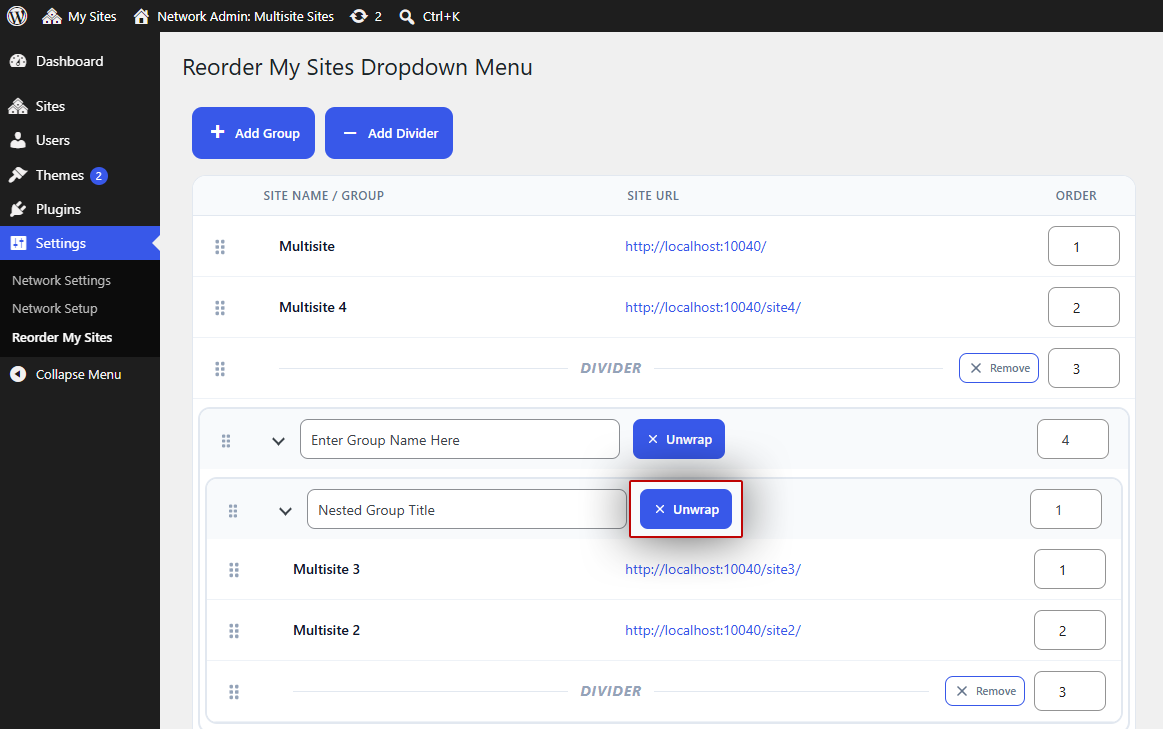Click the Multisite 3 site name

[326, 569]
